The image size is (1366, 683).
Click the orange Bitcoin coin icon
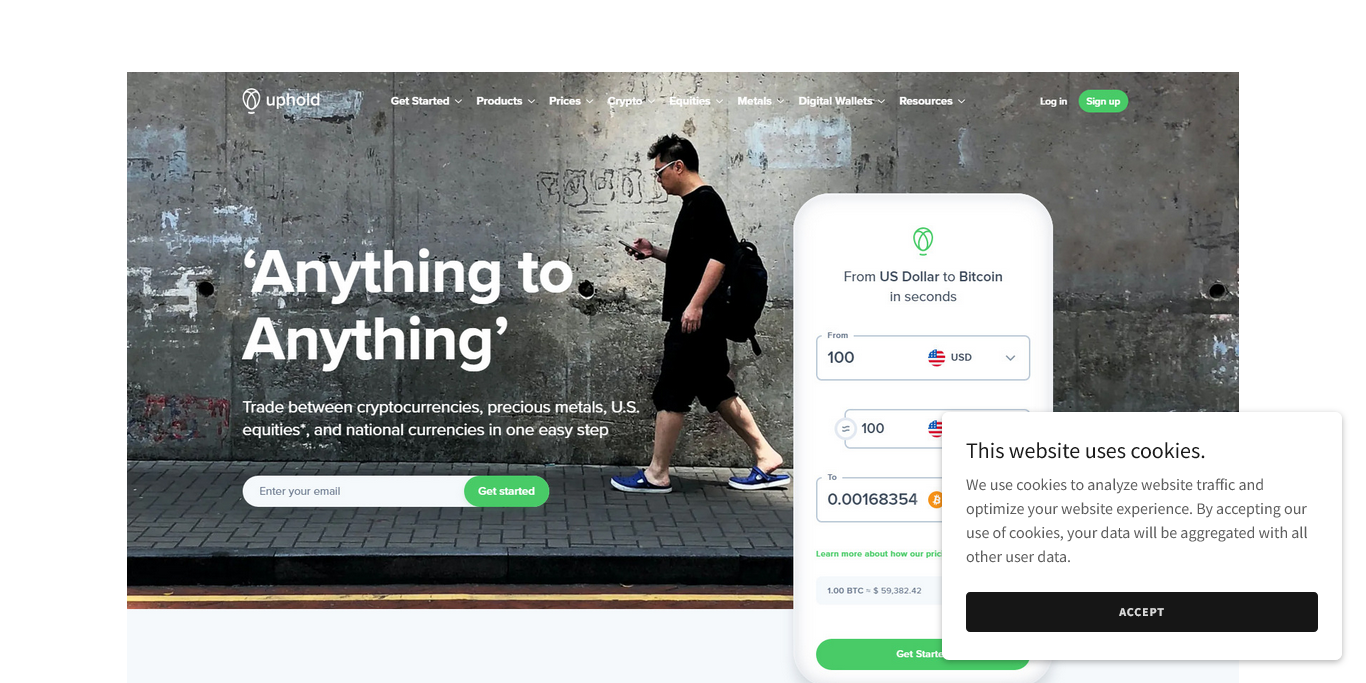coord(935,499)
